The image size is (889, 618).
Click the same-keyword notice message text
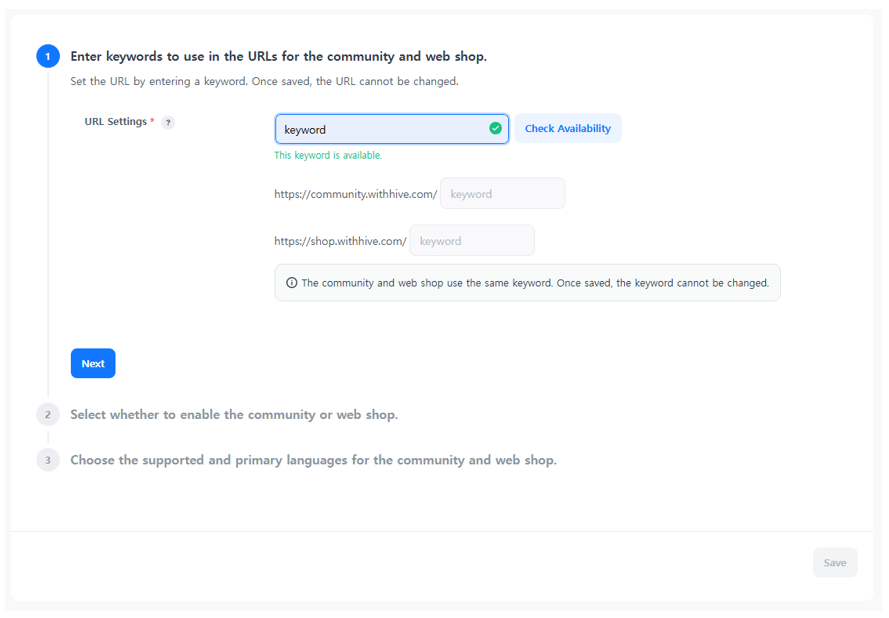(534, 283)
